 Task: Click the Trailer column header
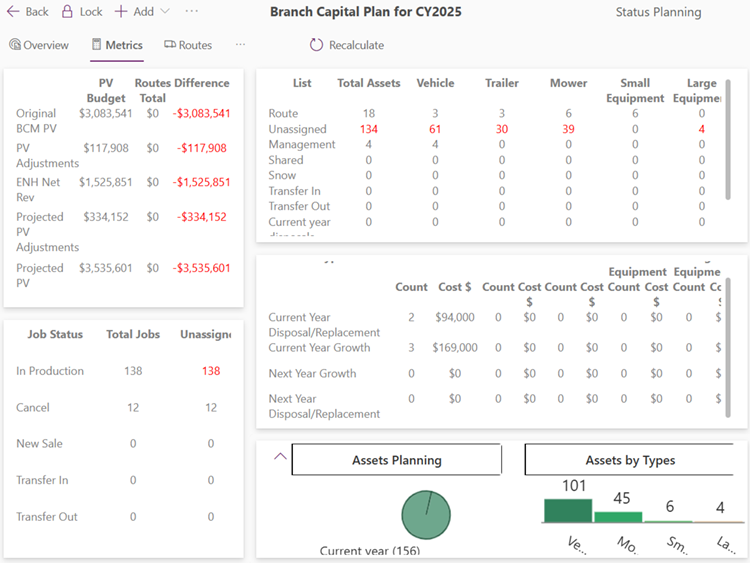click(502, 83)
